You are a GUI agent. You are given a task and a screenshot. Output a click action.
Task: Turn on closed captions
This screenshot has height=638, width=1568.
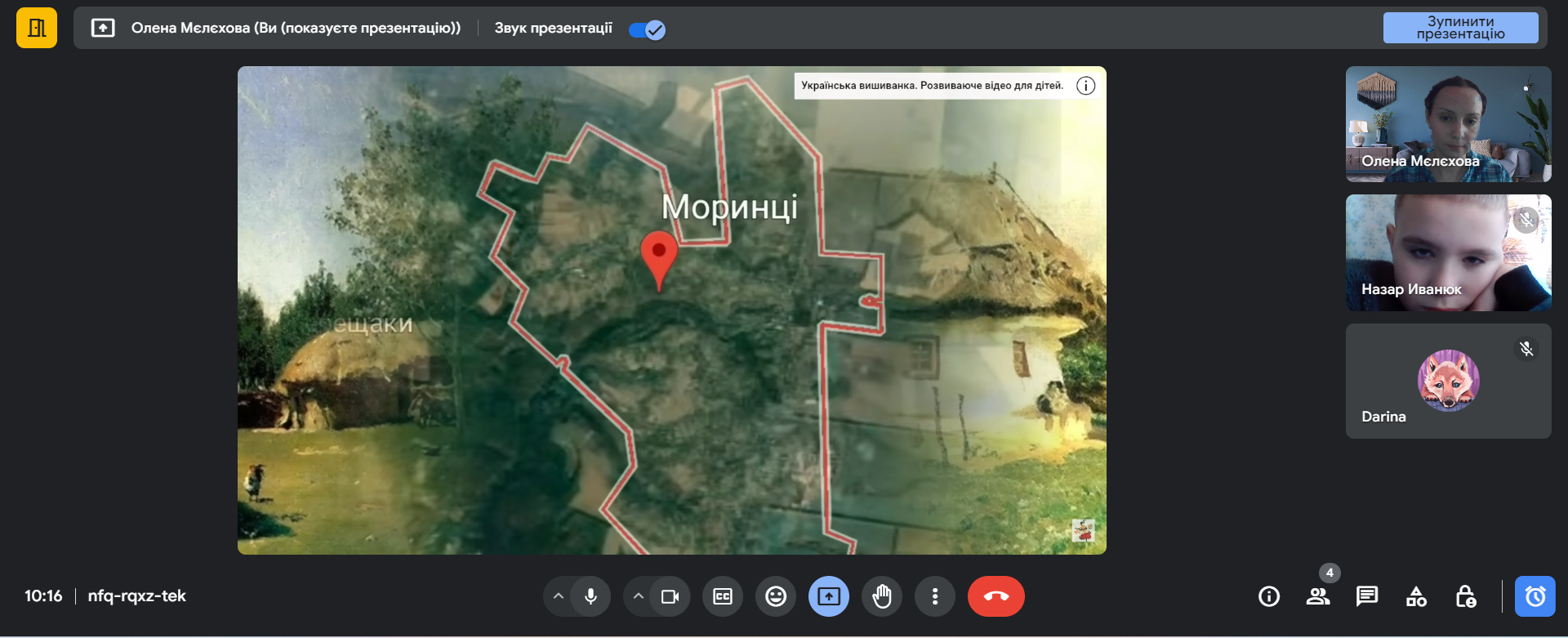point(723,596)
